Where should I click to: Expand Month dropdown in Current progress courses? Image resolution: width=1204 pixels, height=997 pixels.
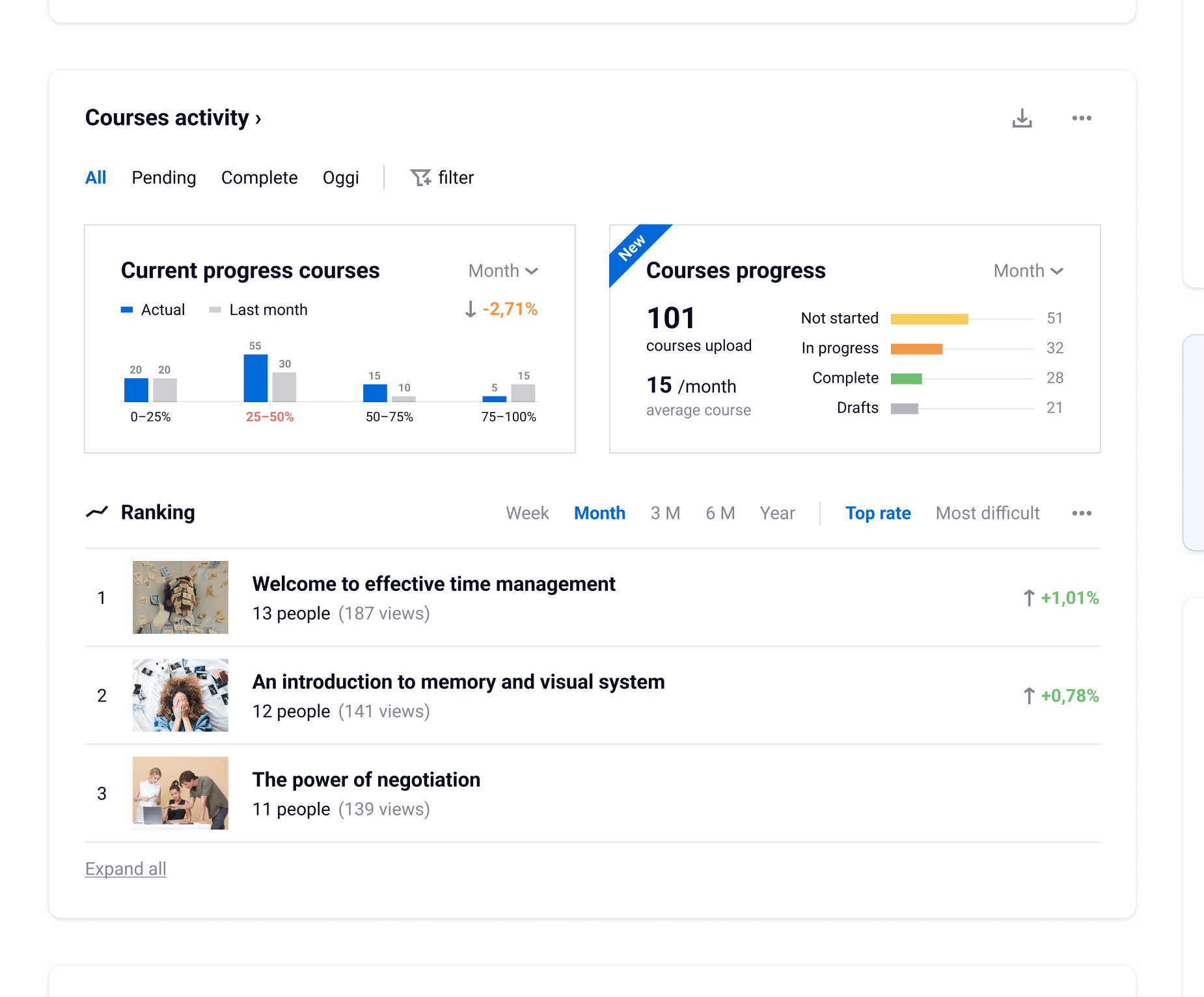pos(503,271)
